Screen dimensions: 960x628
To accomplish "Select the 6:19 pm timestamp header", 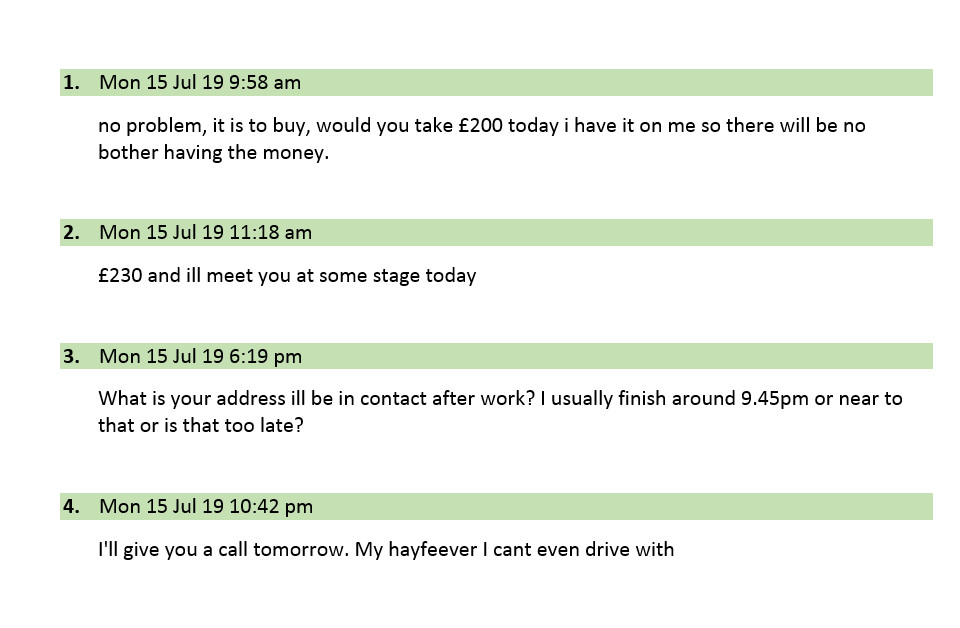I will [x=200, y=357].
